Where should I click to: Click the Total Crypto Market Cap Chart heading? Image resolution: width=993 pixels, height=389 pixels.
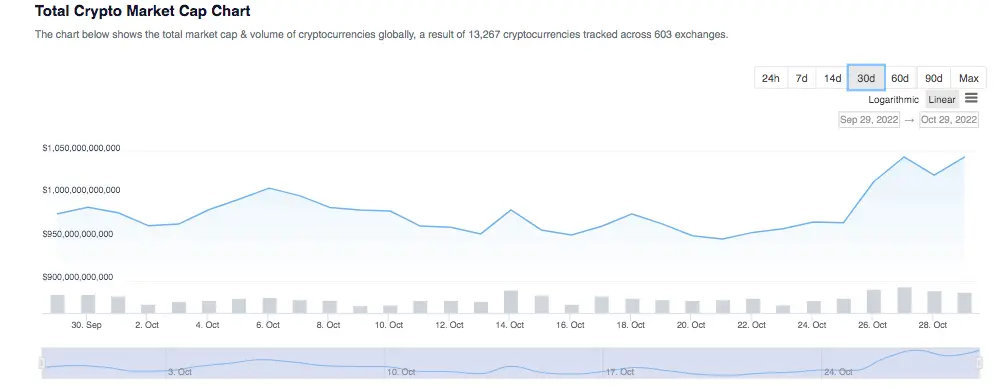142,11
